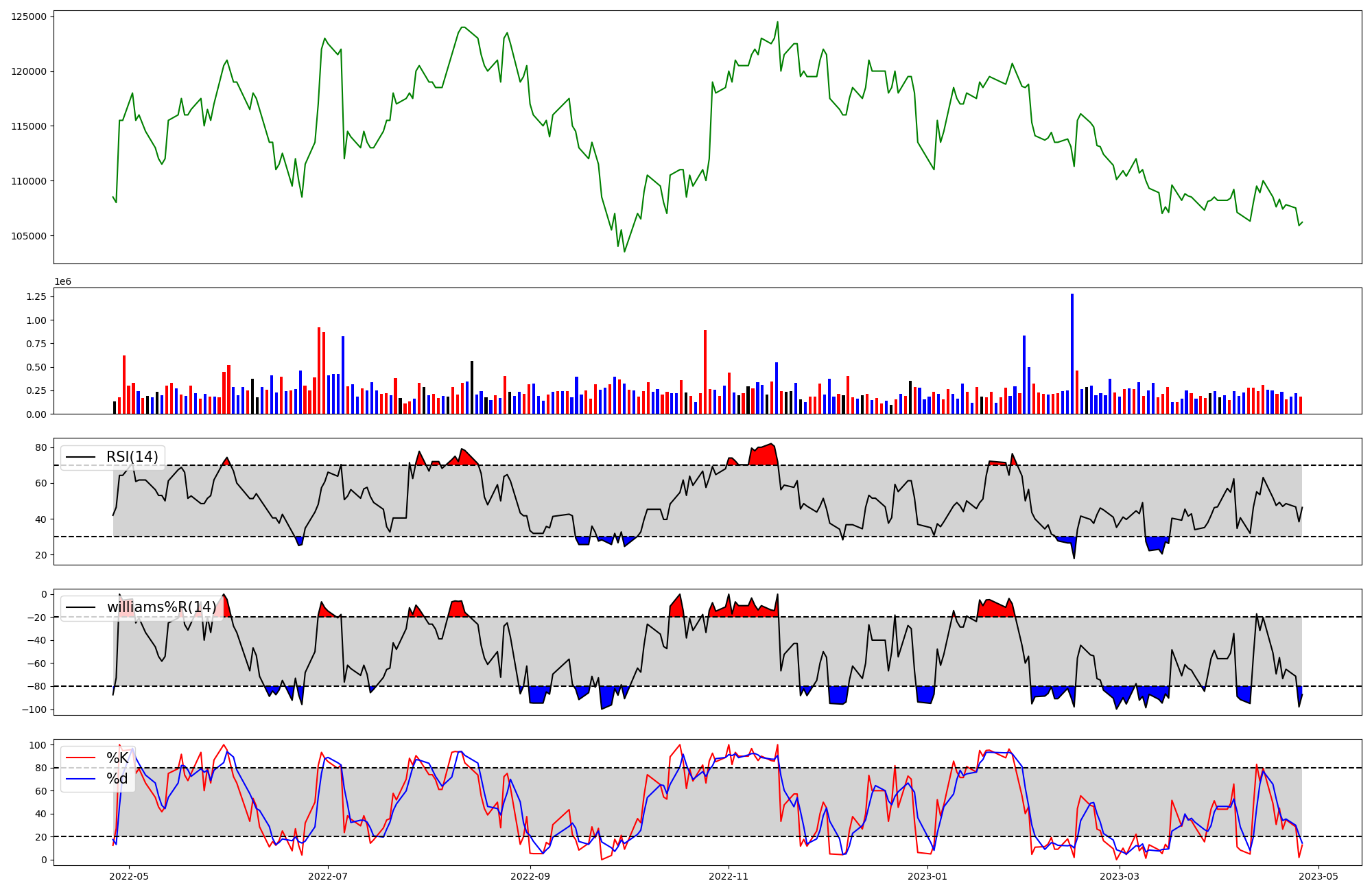Image resolution: width=1372 pixels, height=892 pixels.
Task: Click the 1.25 volume axis label
Action: [x=35, y=296]
